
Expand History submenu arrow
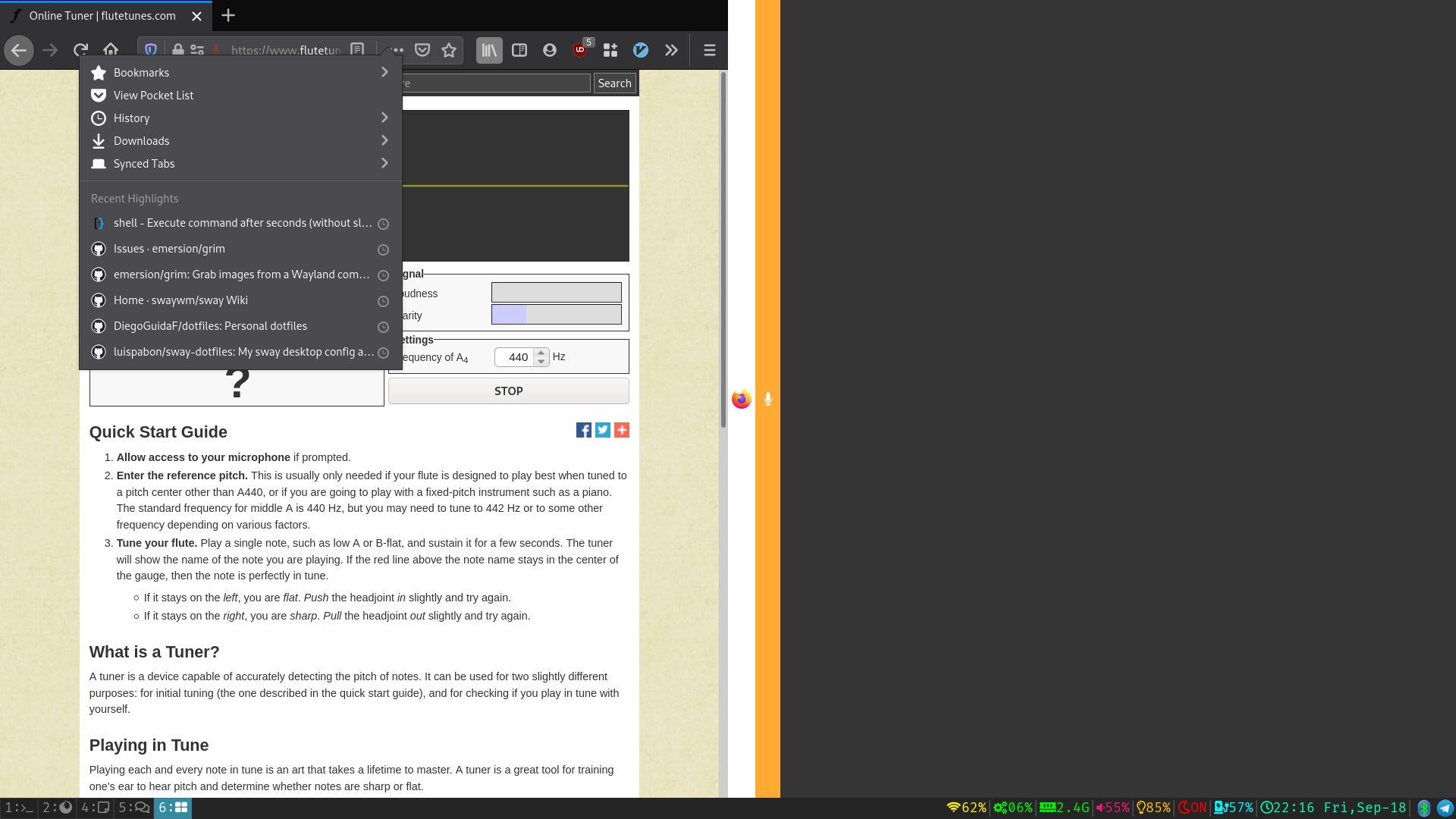point(384,117)
